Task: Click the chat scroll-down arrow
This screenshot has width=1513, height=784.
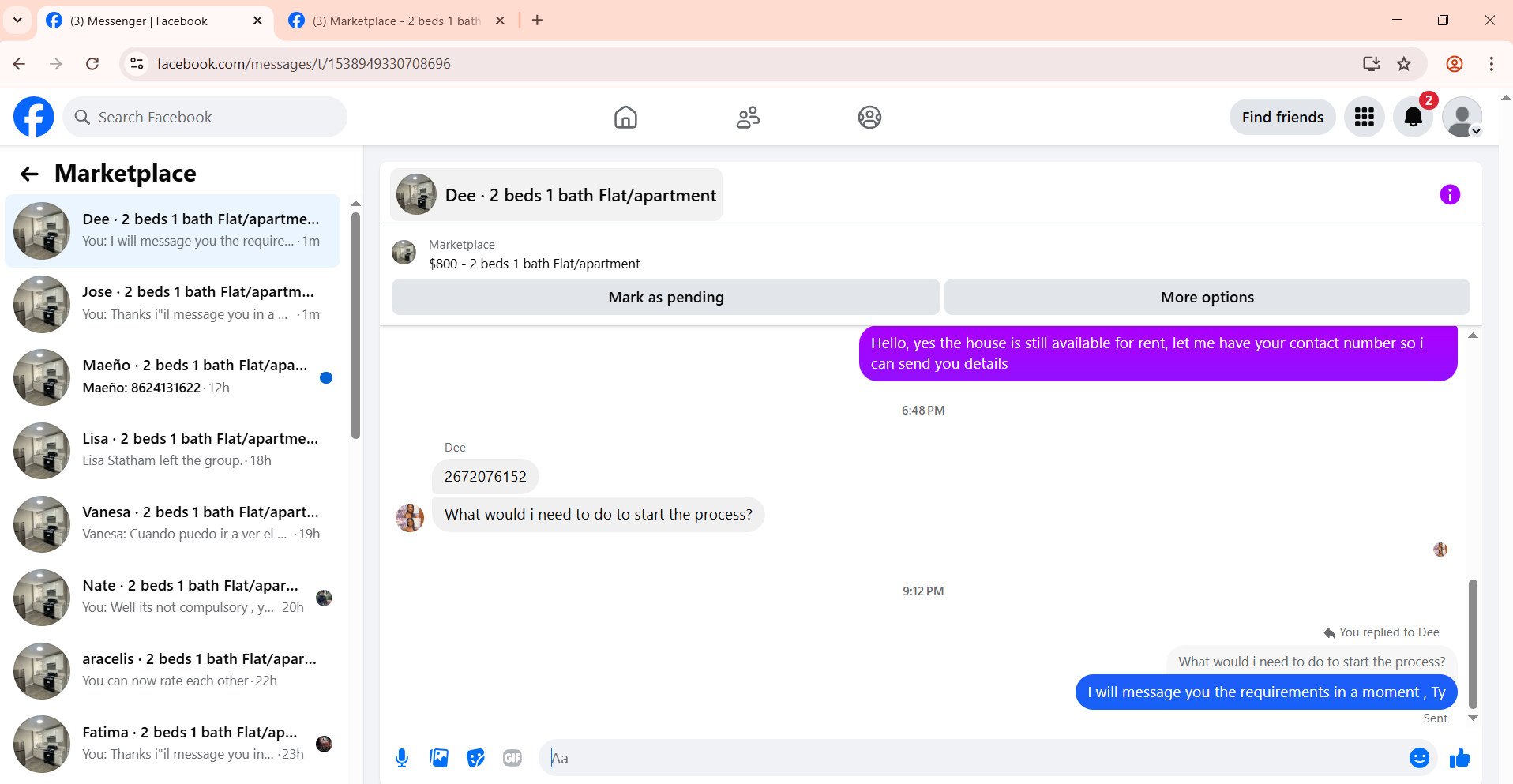Action: click(x=1473, y=718)
